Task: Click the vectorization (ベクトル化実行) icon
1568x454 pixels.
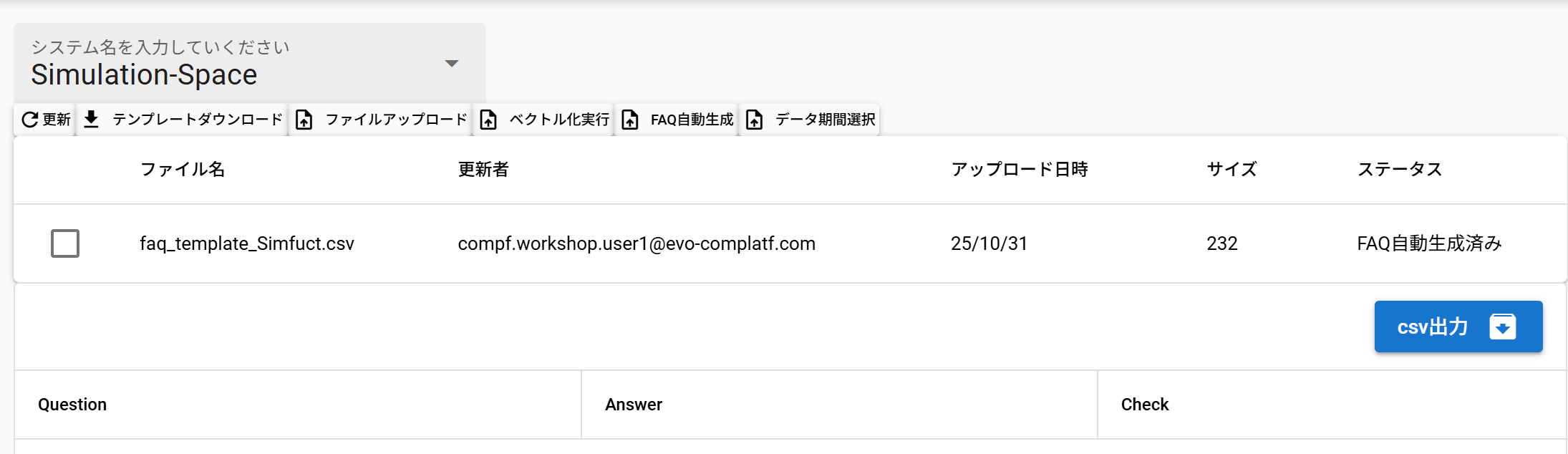Action: pos(488,120)
